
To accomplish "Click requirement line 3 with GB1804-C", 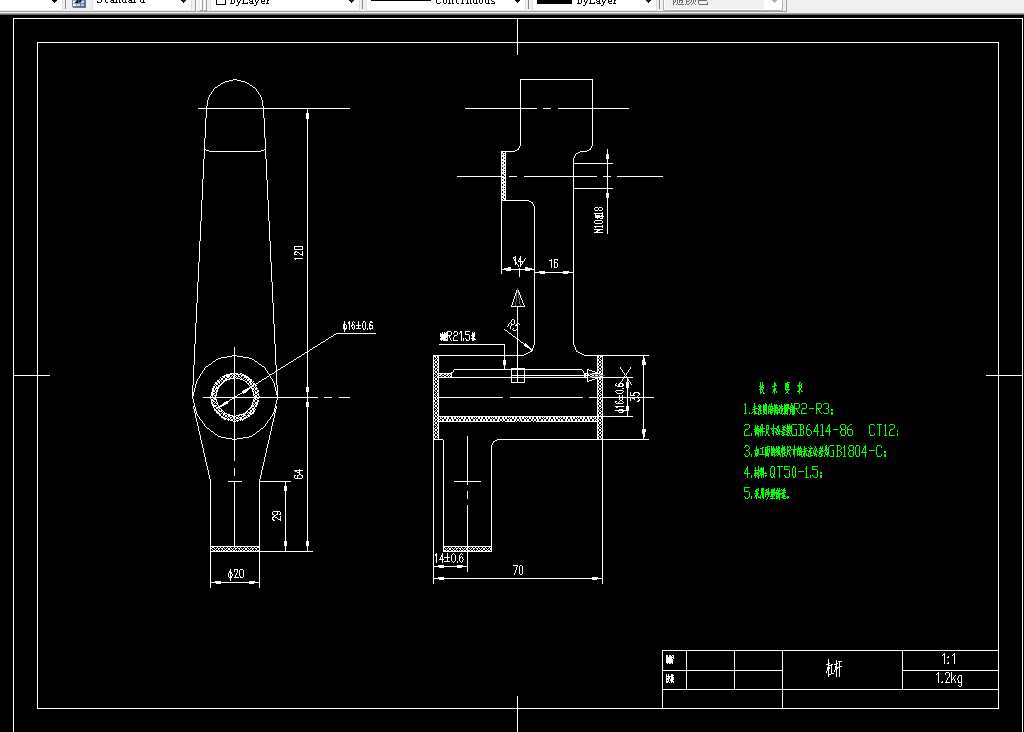I will coord(815,451).
